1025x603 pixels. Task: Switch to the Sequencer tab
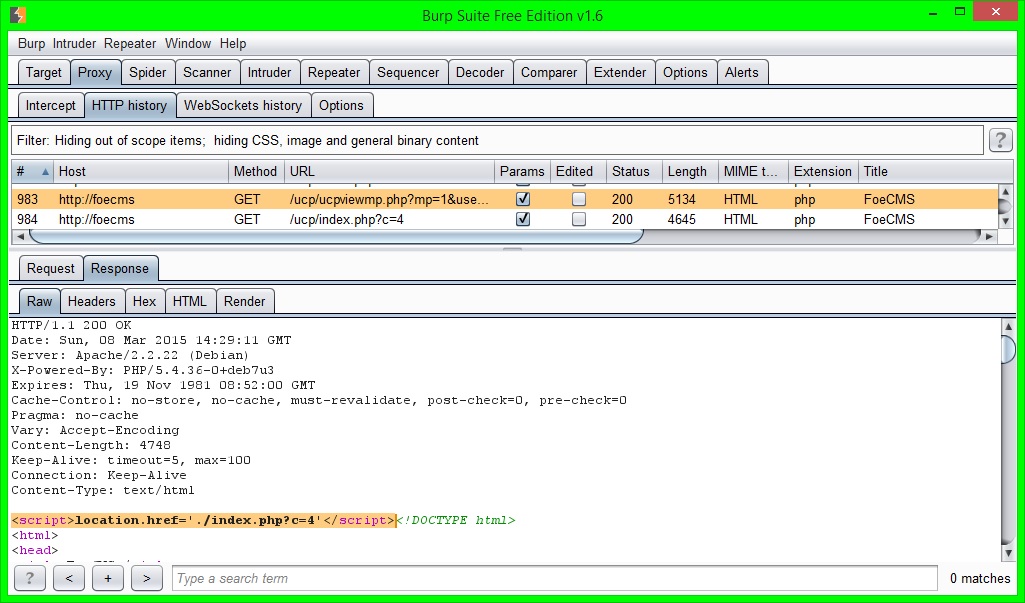coord(408,72)
